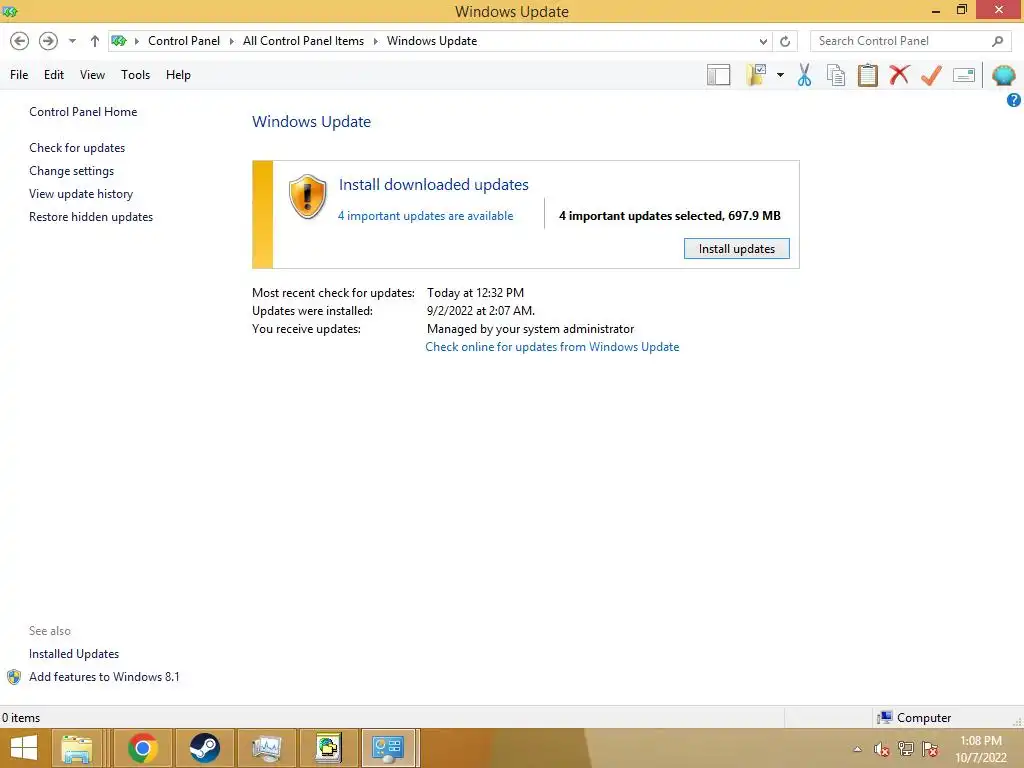This screenshot has width=1024, height=768.
Task: Open File Explorer from the taskbar
Action: 77,748
